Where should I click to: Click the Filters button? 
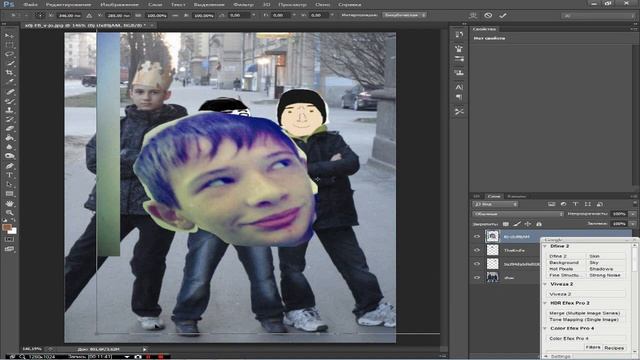(593, 347)
